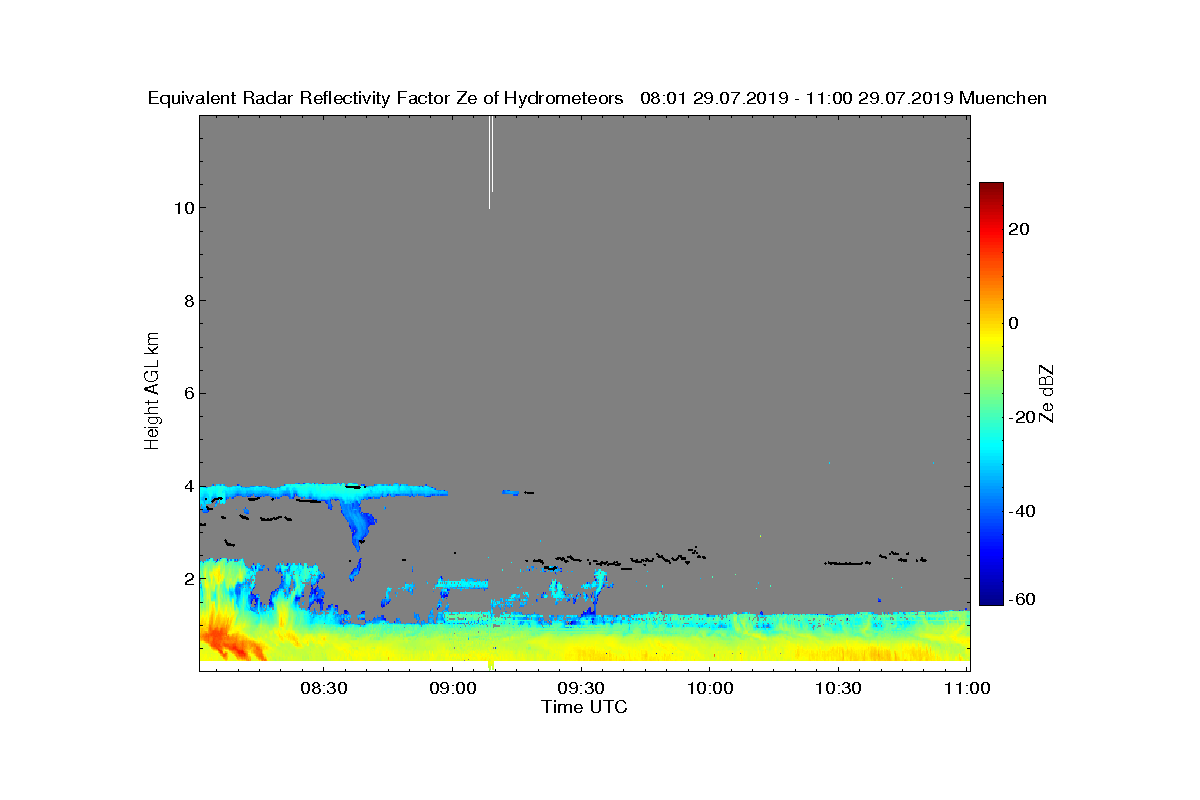
Task: Click the '08:30' time tick label
Action: 322,689
